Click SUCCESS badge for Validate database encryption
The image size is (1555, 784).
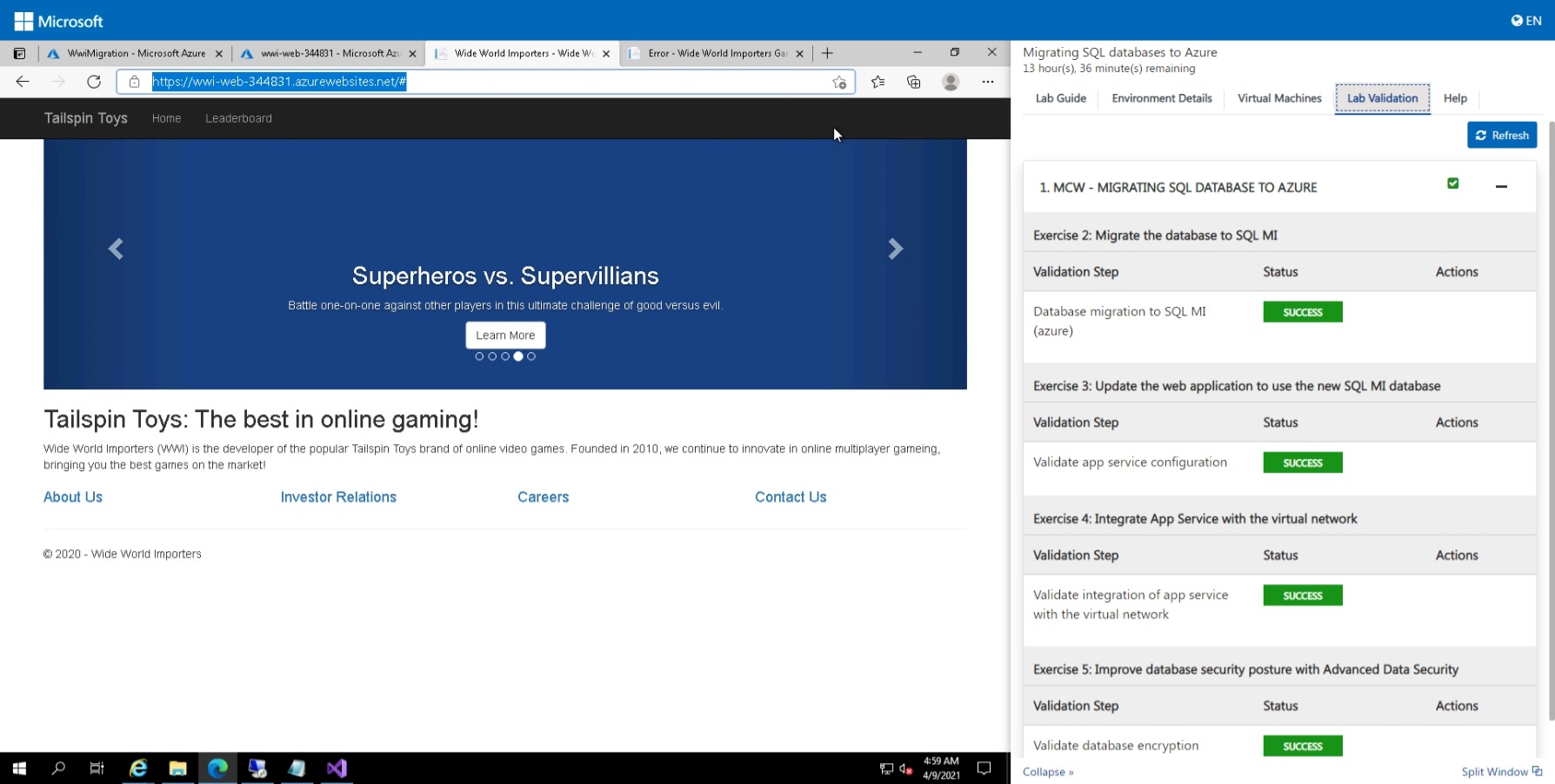click(1303, 746)
